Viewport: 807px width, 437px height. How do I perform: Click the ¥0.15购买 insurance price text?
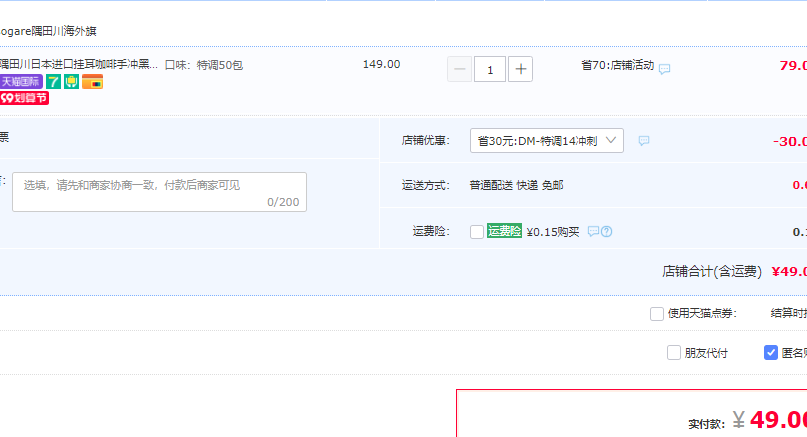click(553, 232)
